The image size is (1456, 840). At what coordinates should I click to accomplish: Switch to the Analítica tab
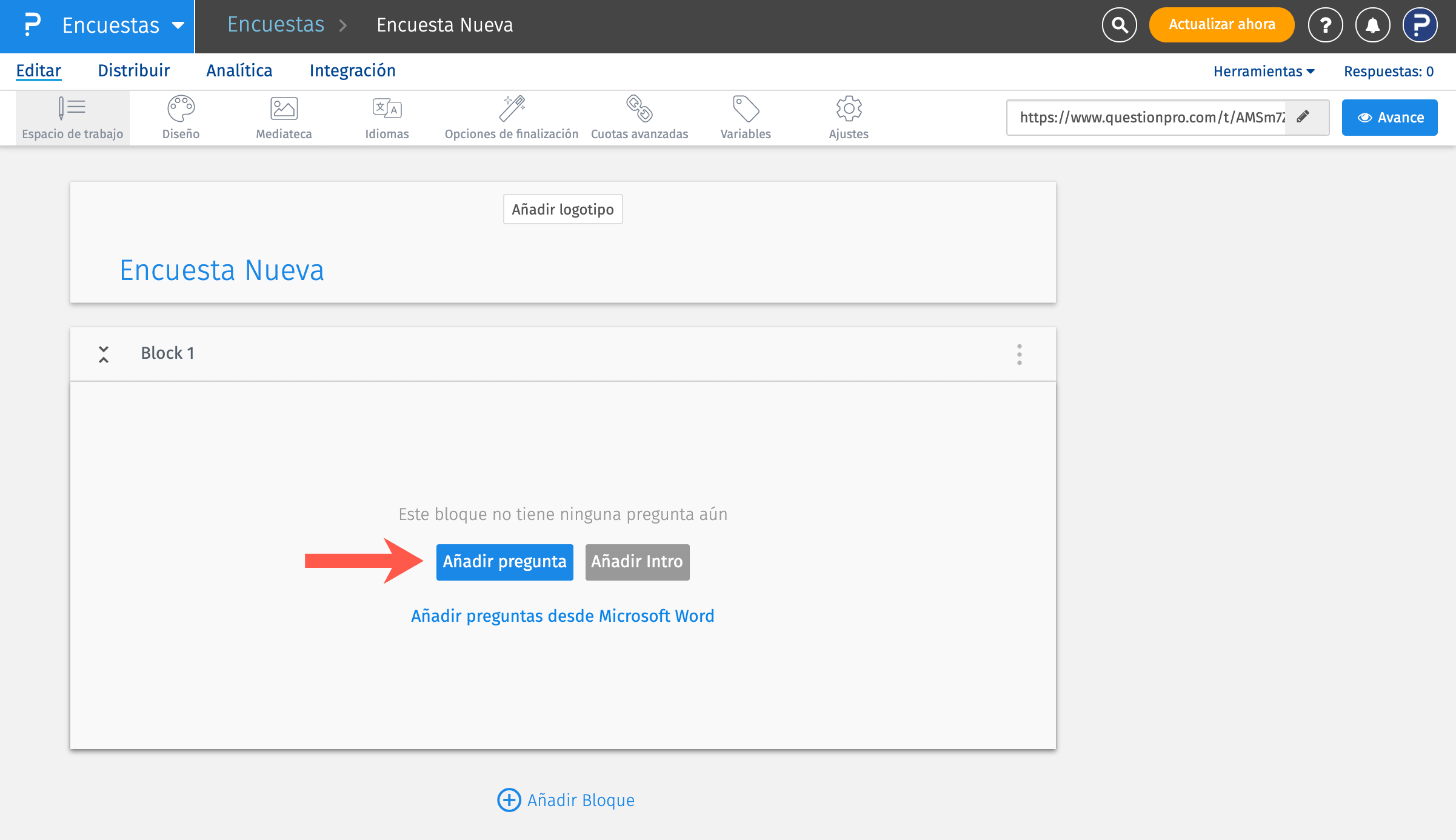(239, 71)
